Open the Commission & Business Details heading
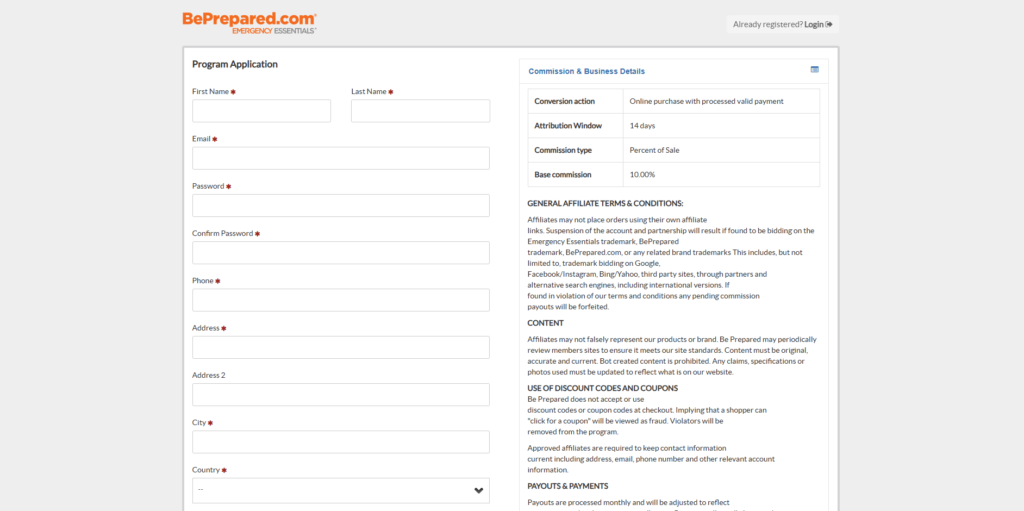This screenshot has width=1024, height=511. coord(586,71)
